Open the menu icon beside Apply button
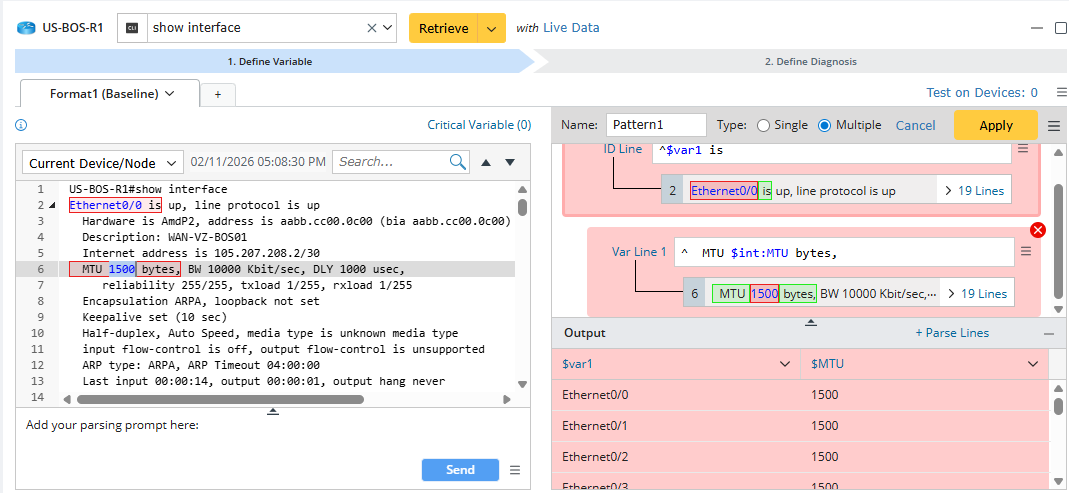 [1054, 126]
